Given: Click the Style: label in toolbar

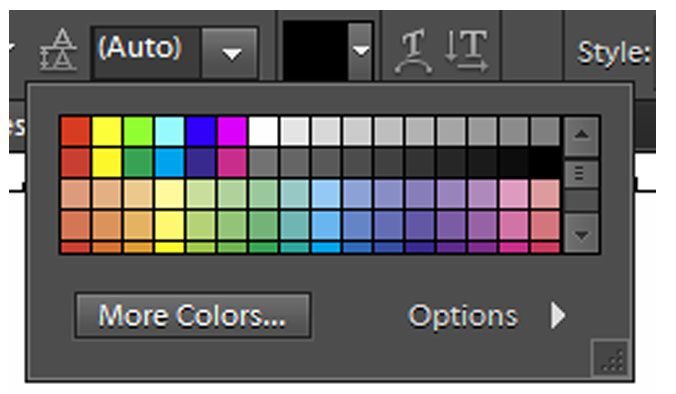Looking at the screenshot, I should pyautogui.click(x=613, y=53).
